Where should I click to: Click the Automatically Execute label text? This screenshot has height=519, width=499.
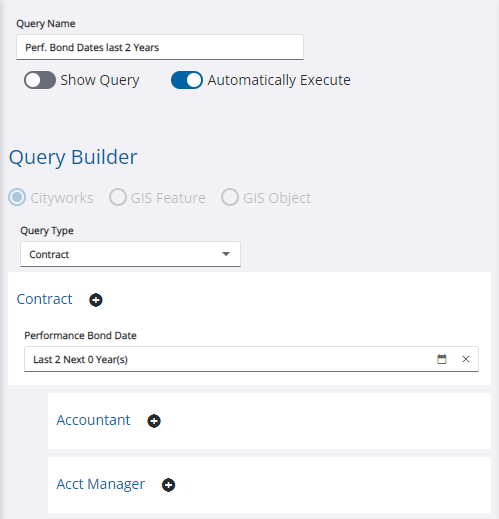click(279, 80)
